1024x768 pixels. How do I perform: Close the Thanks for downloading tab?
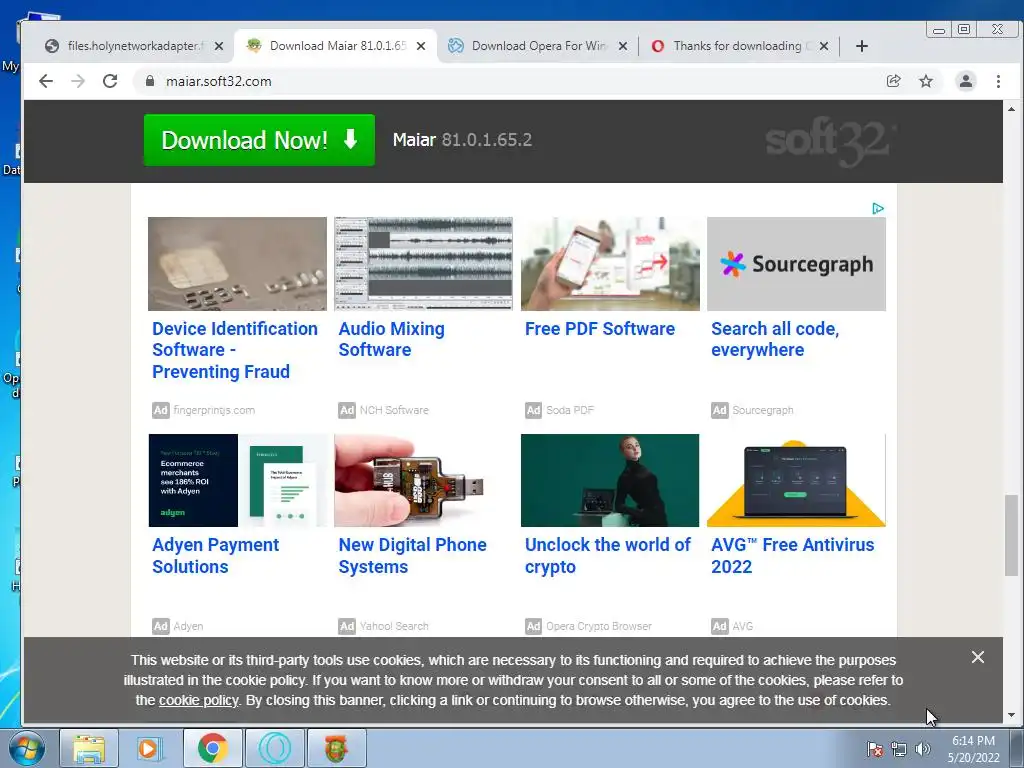pyautogui.click(x=824, y=46)
